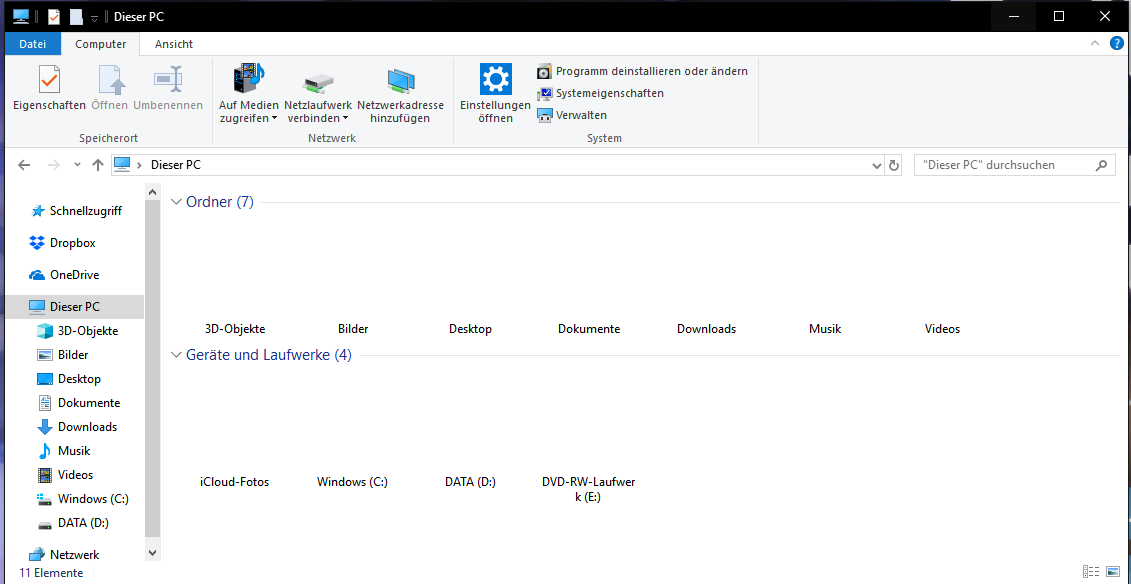
Task: Click the Bilder picture icon in the sidebar
Action: point(45,355)
